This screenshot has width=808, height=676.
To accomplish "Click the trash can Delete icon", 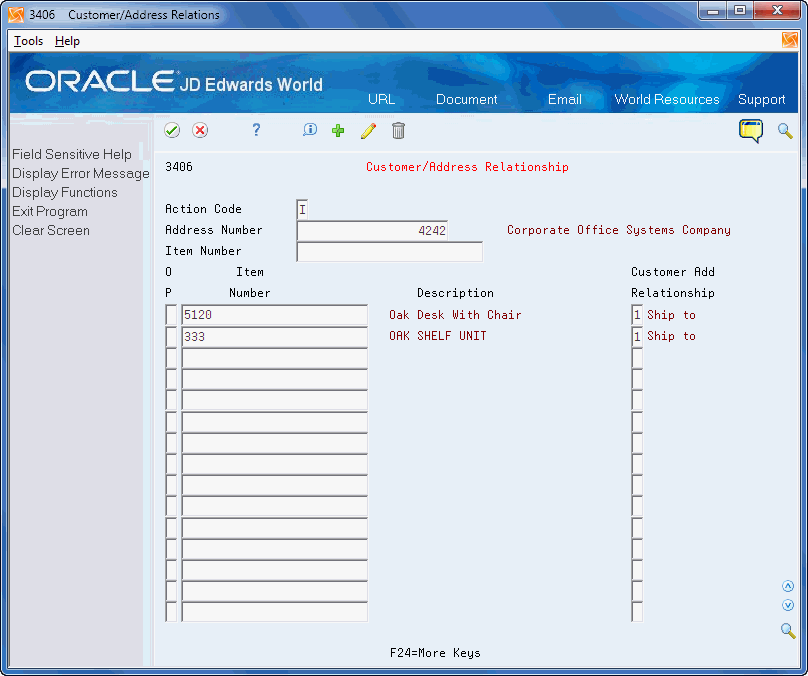I will [398, 131].
